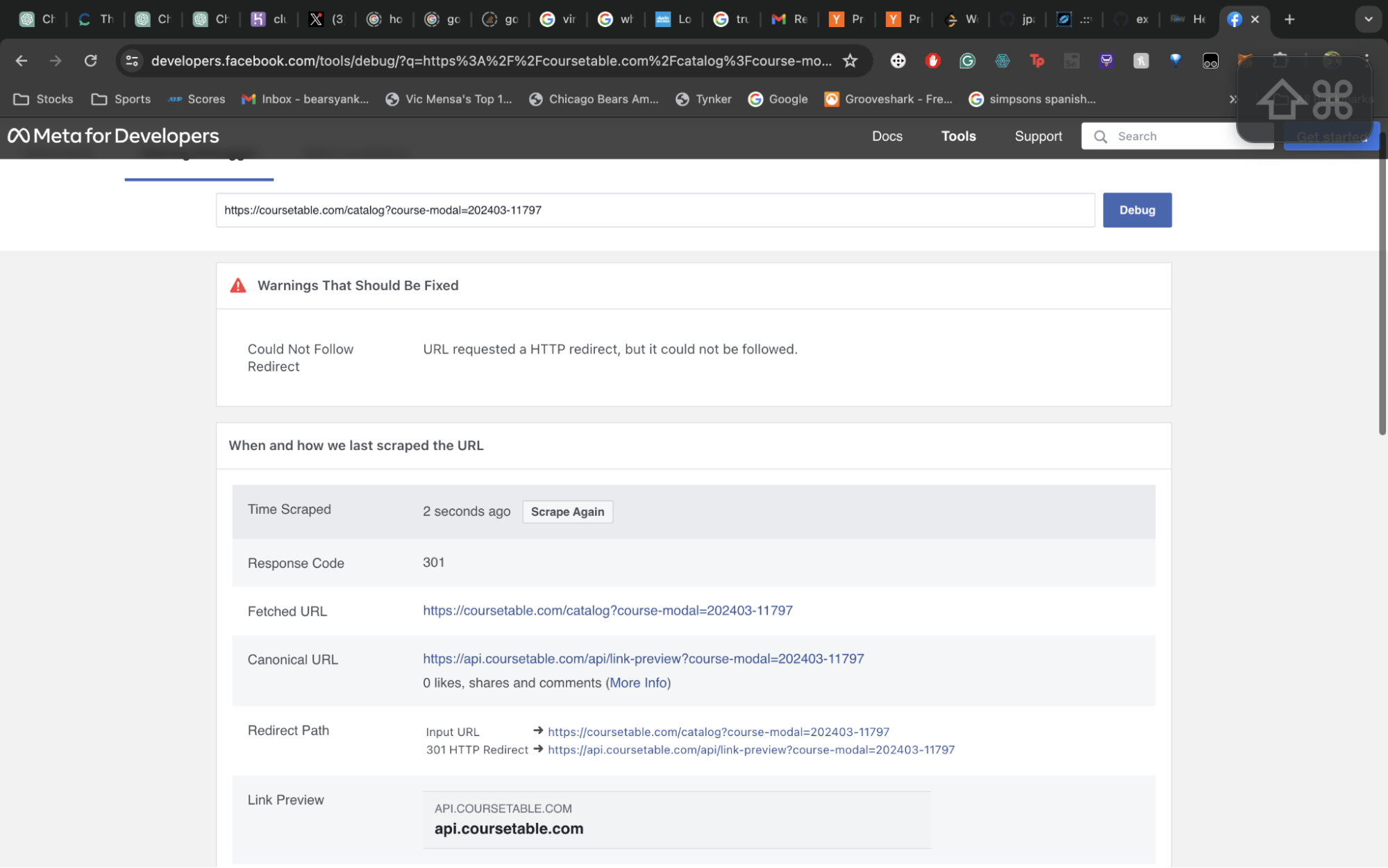The height and width of the screenshot is (868, 1388).
Task: Open site information icon in address bar
Action: click(x=132, y=61)
